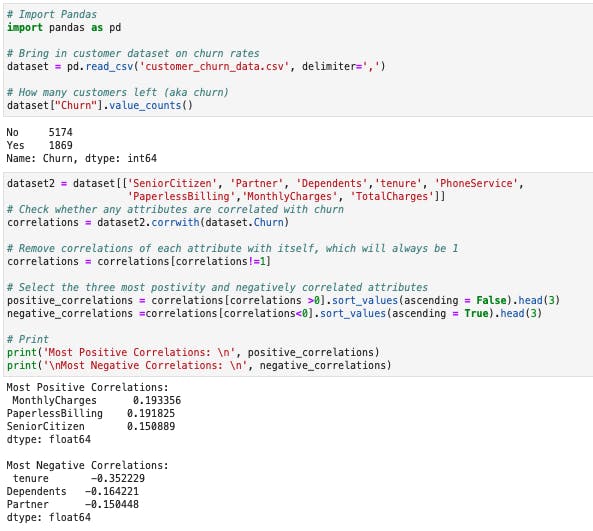
Task: Click the 'No 5174' output row
Action: point(39,132)
